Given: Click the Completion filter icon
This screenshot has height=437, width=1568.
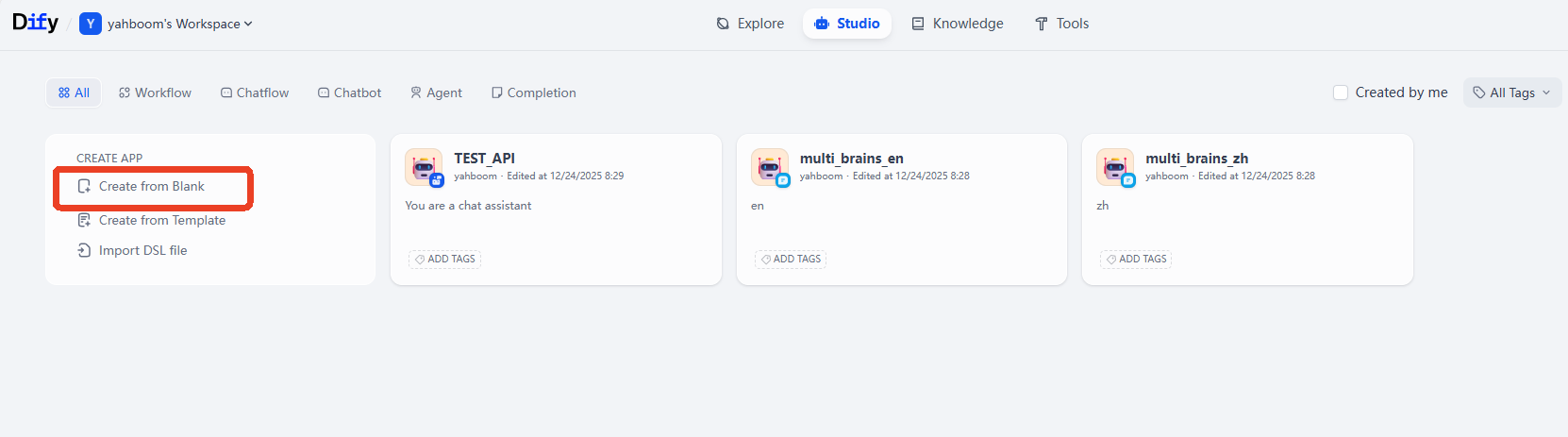Looking at the screenshot, I should click(x=497, y=92).
